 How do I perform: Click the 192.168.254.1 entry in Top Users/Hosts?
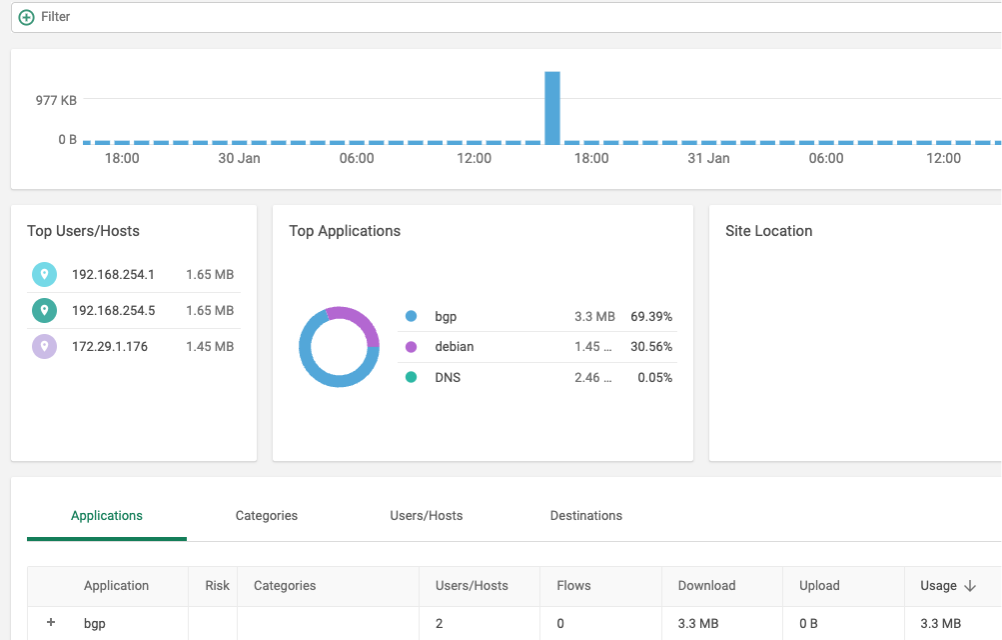pyautogui.click(x=112, y=274)
